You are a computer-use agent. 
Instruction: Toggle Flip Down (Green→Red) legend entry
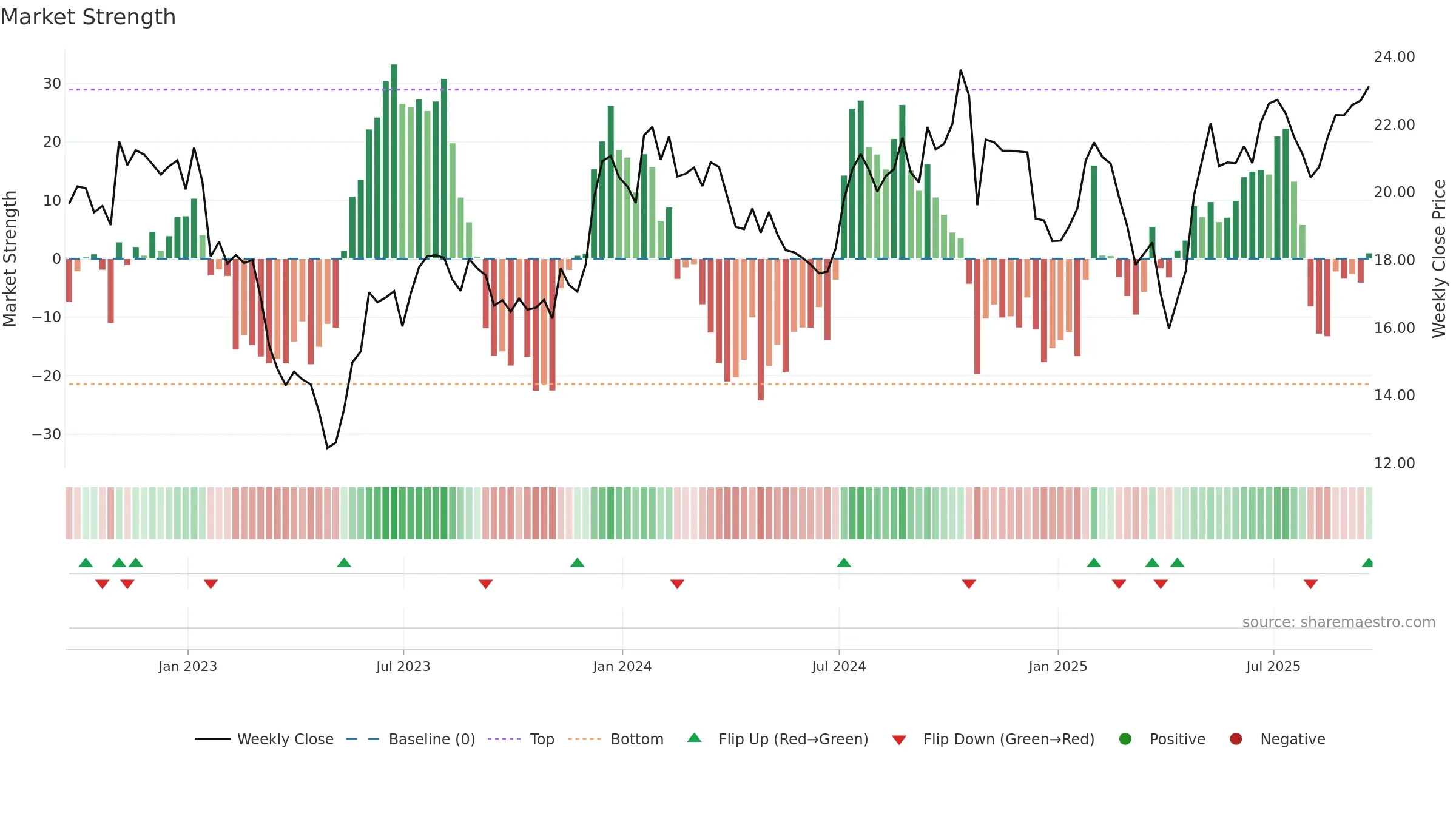point(993,739)
